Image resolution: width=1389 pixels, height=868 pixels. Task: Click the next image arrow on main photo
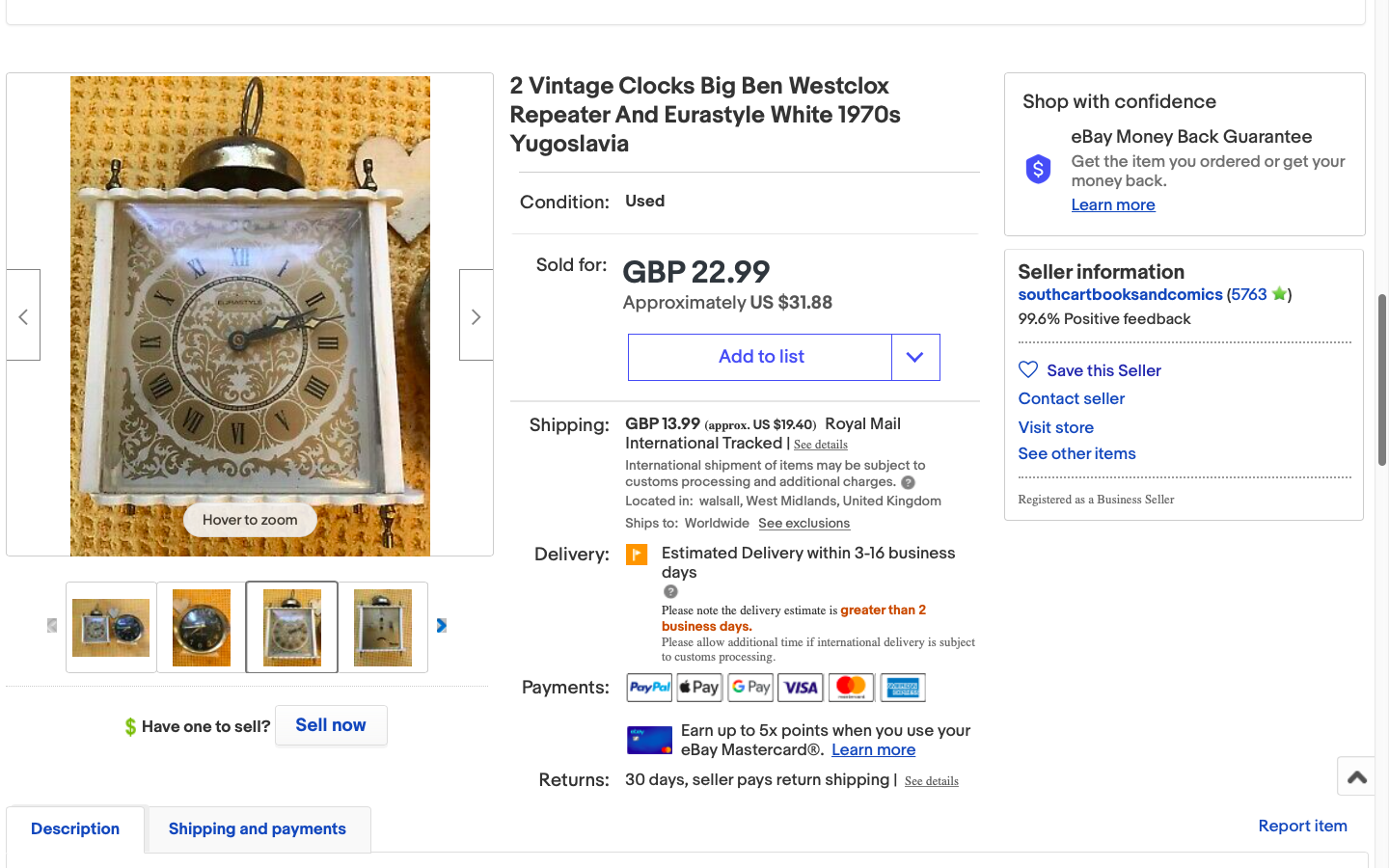click(x=476, y=315)
